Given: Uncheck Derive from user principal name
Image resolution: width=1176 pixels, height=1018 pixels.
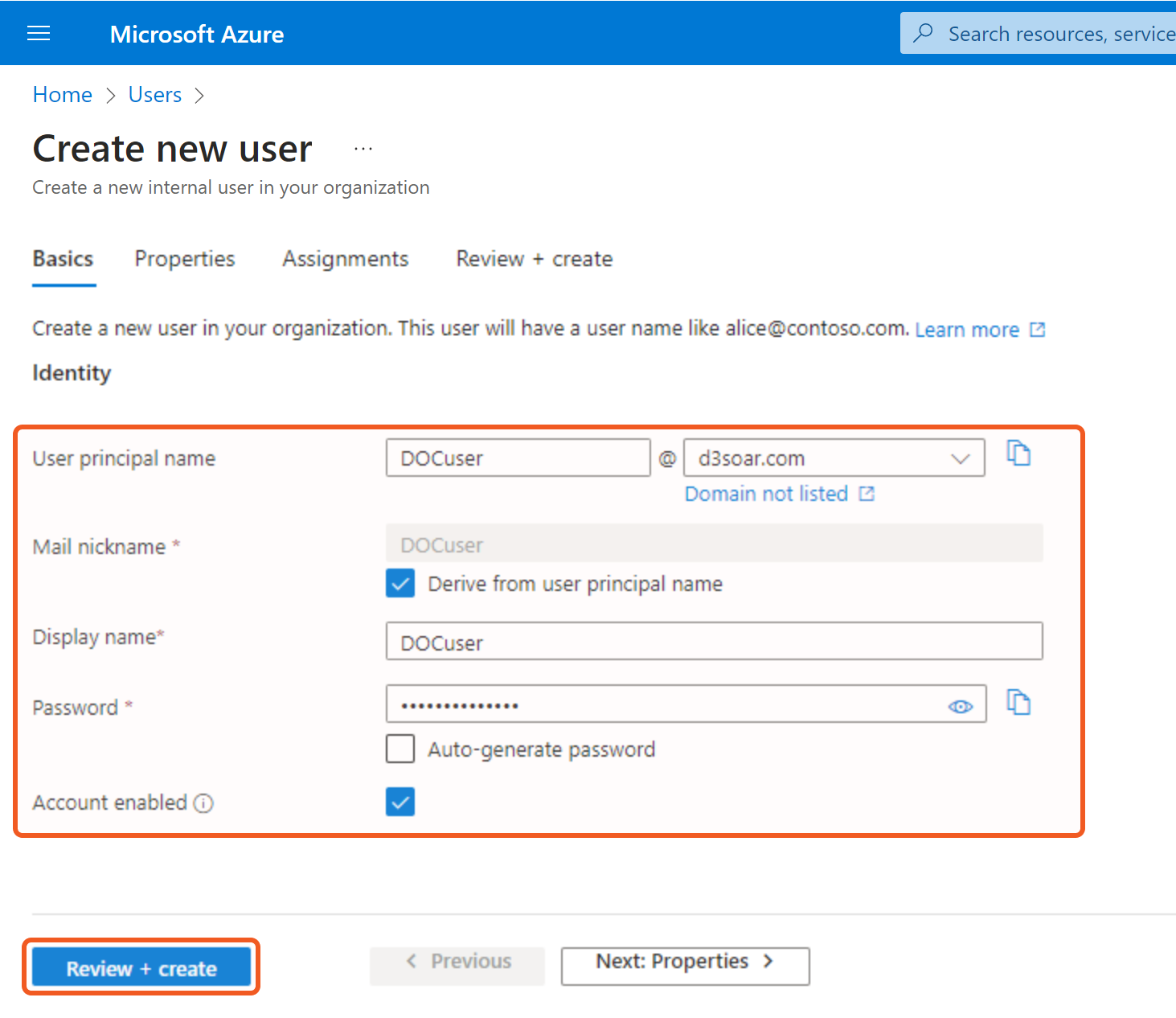Looking at the screenshot, I should [400, 583].
